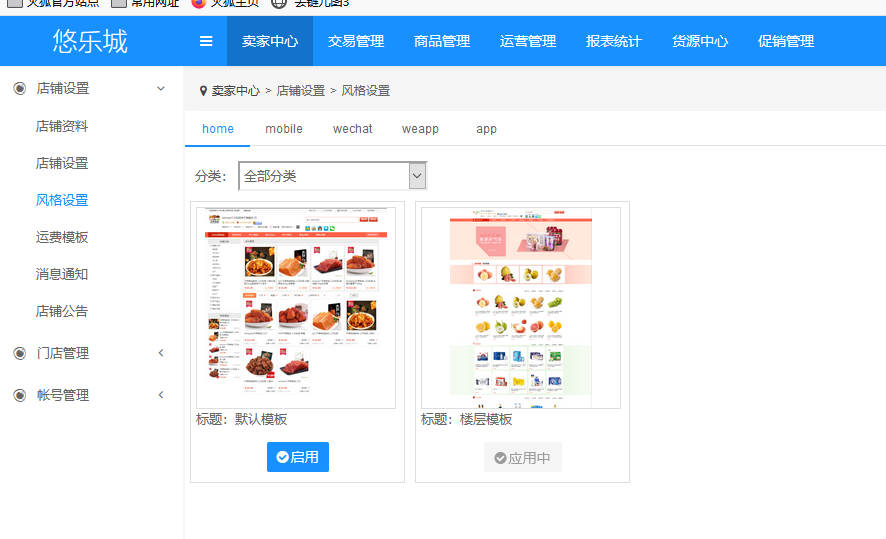The image size is (886, 539).
Task: Open 交易管理 in top navigation
Action: (356, 41)
